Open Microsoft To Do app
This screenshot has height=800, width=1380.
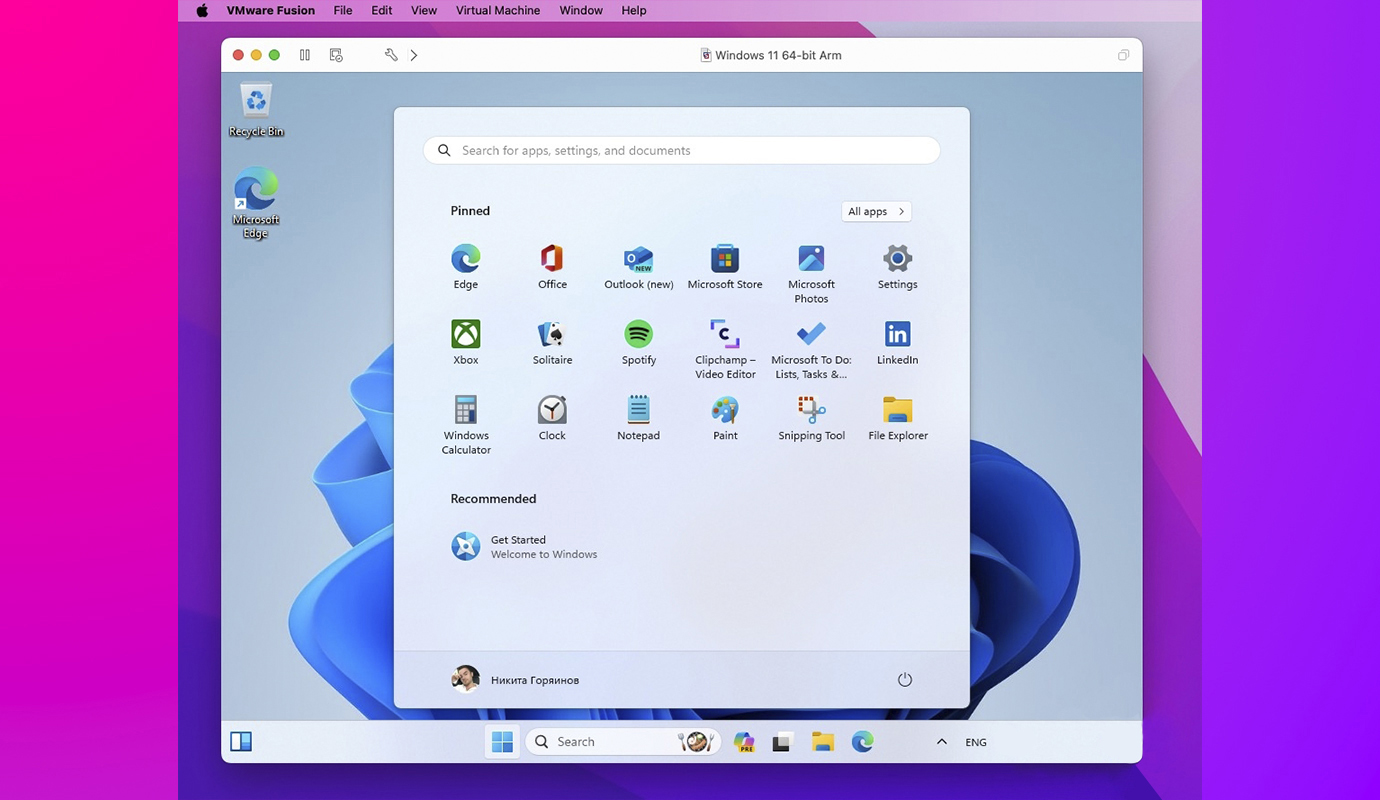tap(811, 349)
